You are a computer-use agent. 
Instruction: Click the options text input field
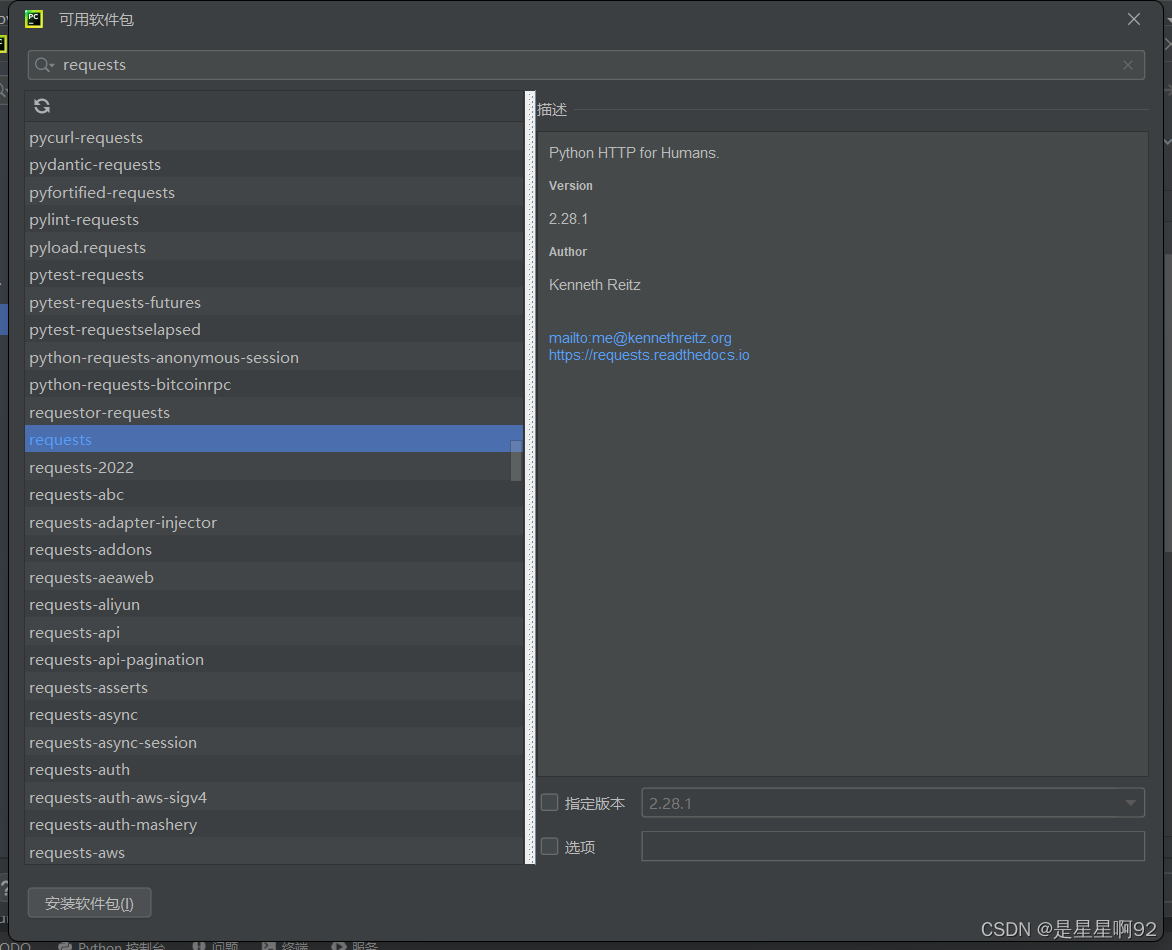[892, 846]
